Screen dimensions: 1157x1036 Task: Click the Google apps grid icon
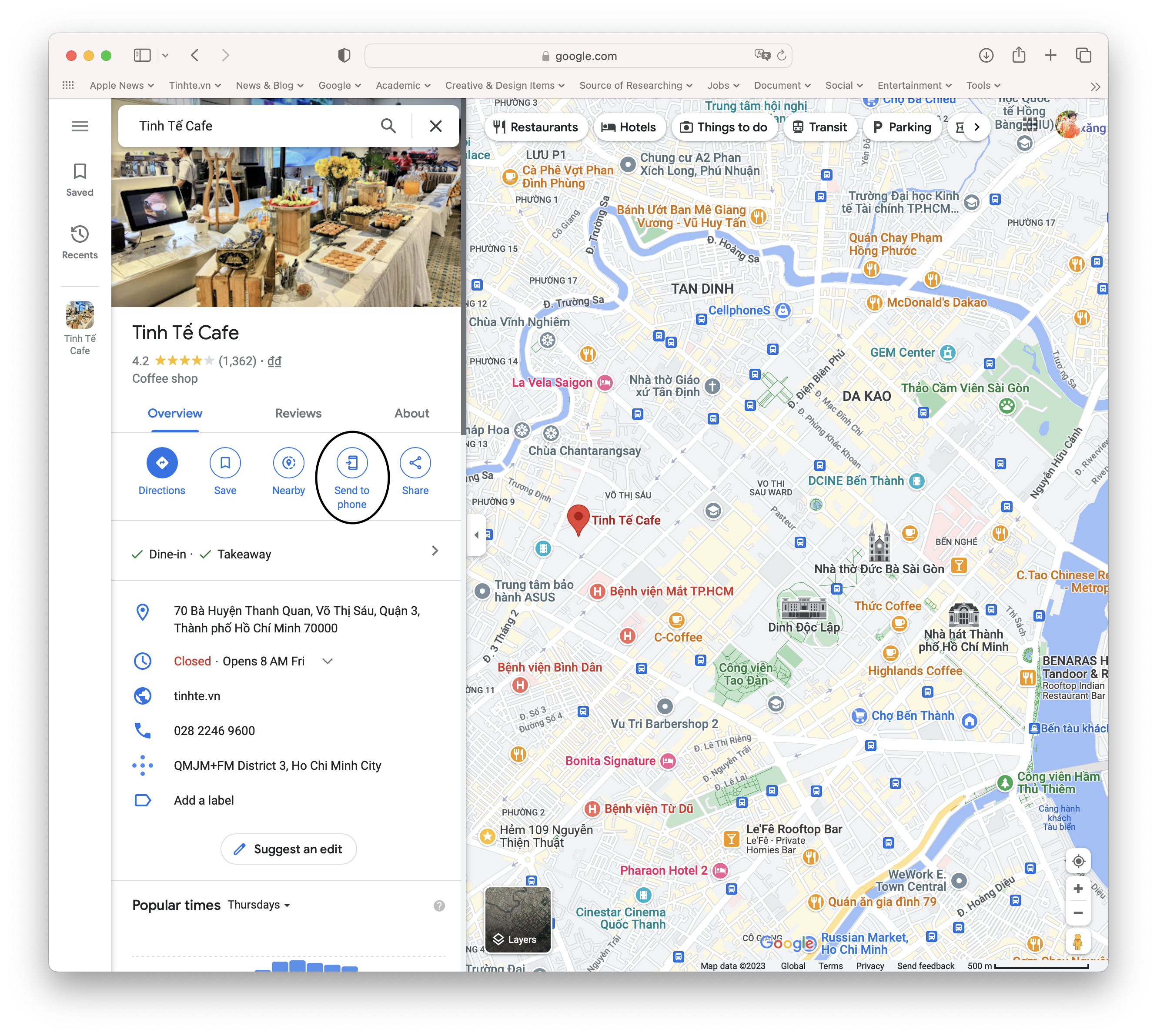[x=1030, y=124]
